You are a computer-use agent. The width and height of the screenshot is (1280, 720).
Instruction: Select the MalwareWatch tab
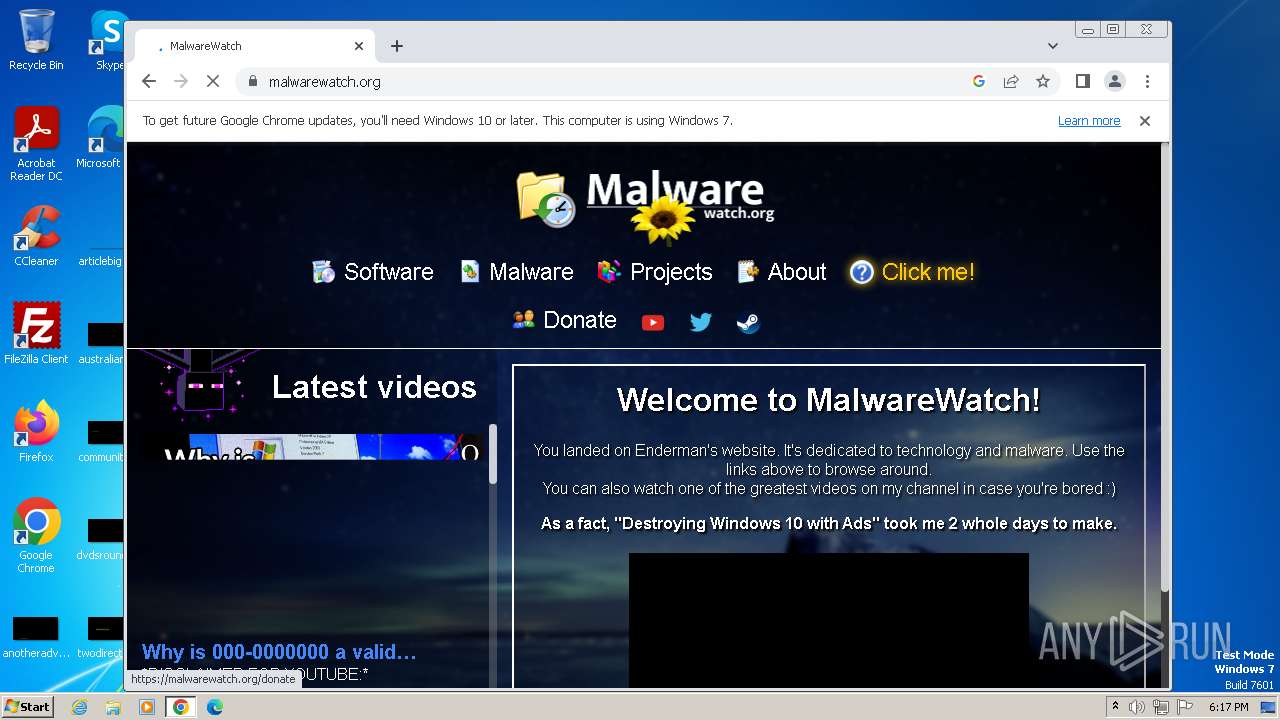coord(255,46)
